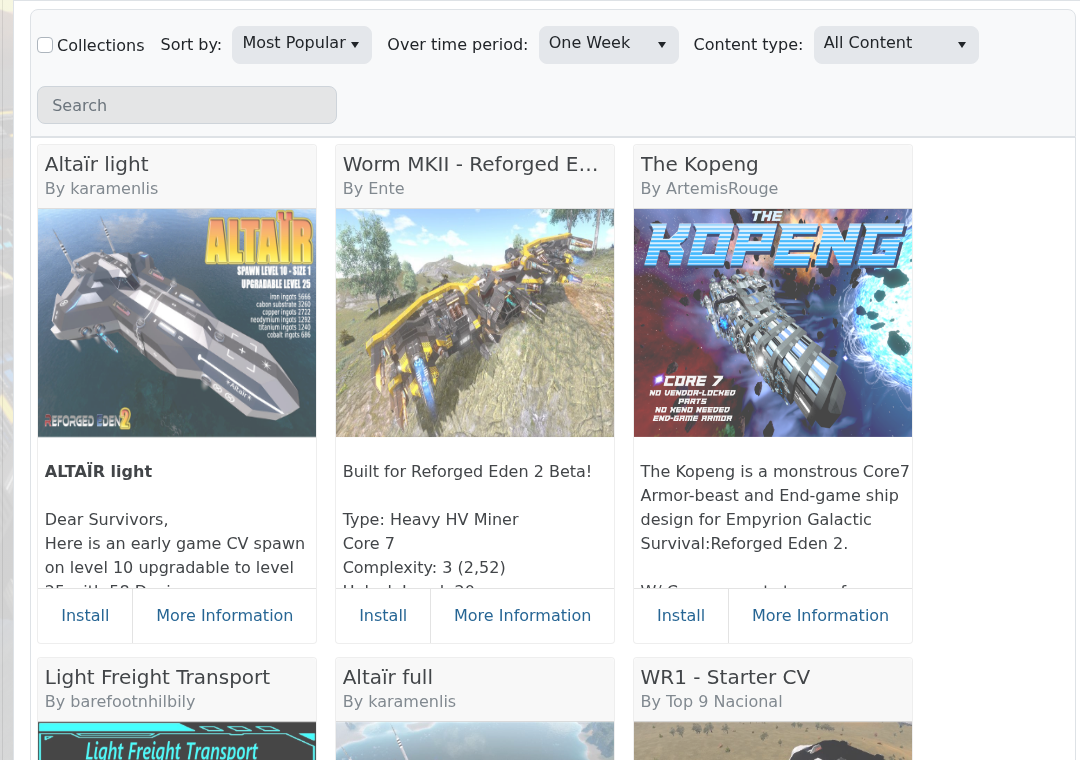Click the 'Light Freight Transport' card title

(157, 677)
